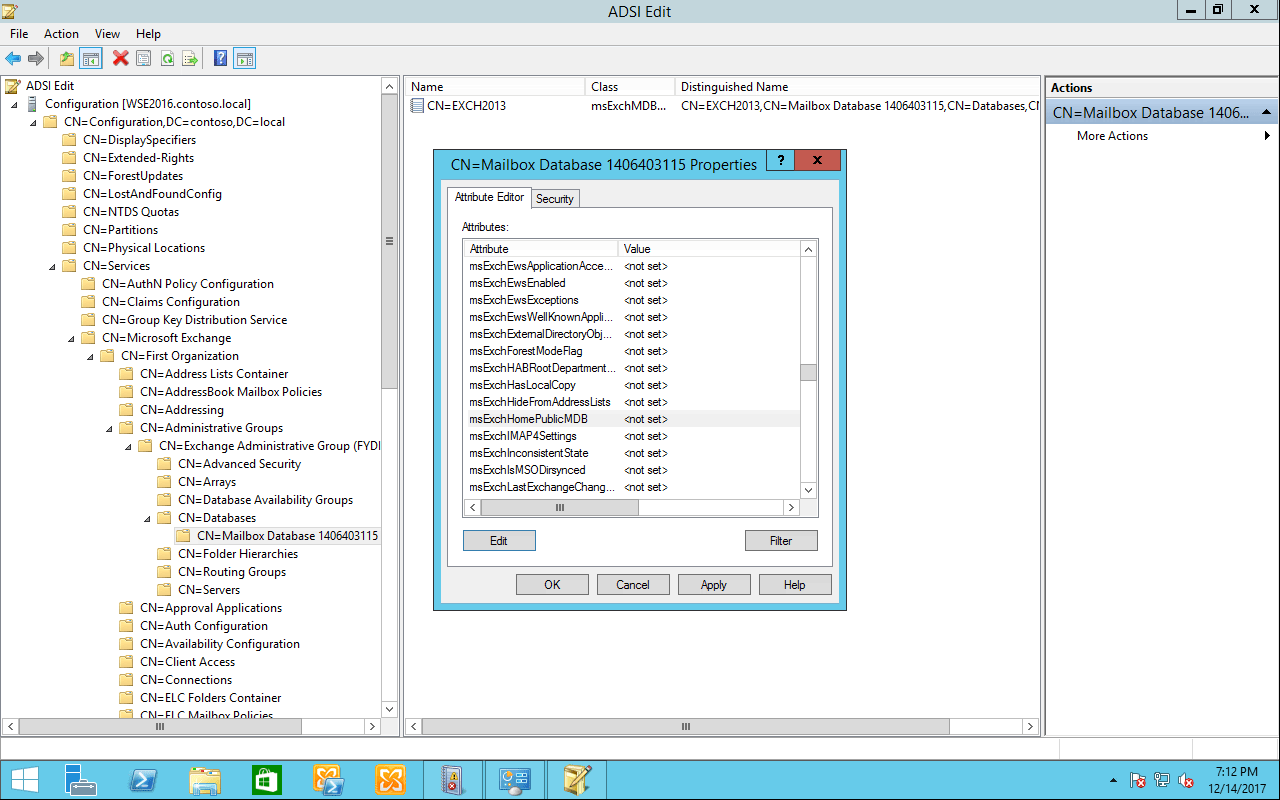Go up one level using folder arrow icon

[67, 58]
